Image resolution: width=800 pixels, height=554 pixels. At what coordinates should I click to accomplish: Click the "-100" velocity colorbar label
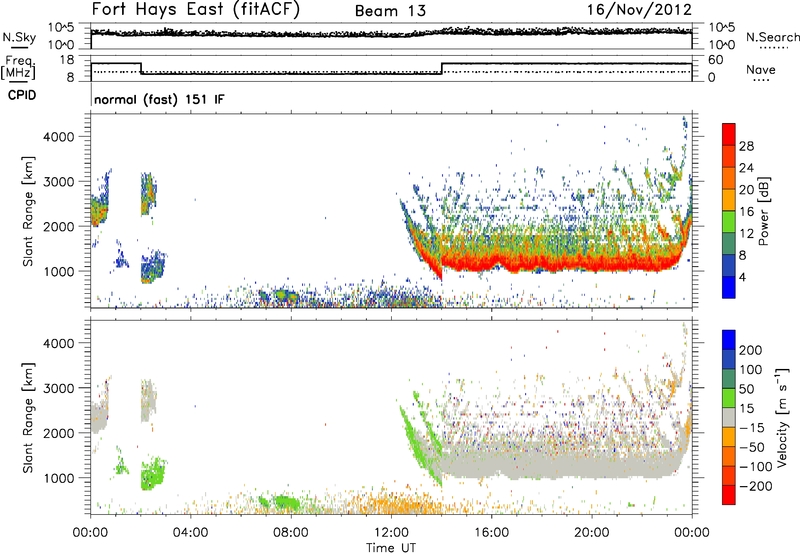click(756, 467)
